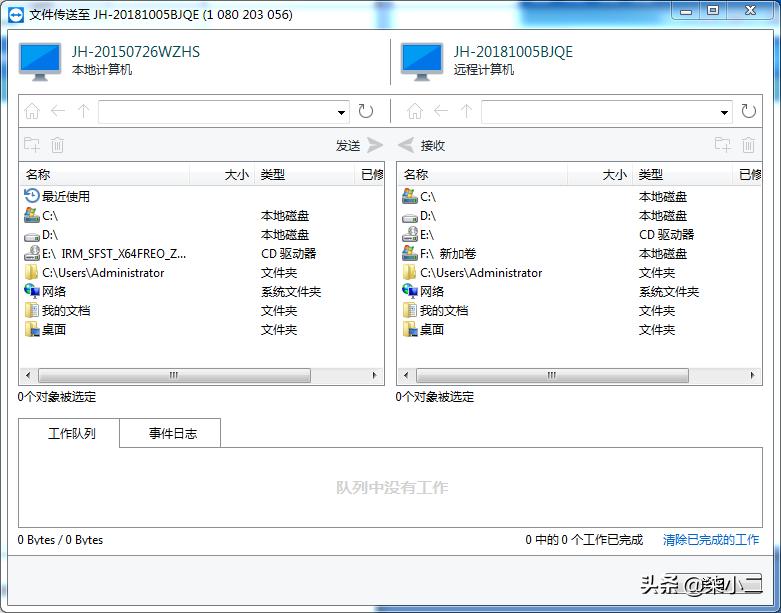Switch to 工作队列 tab
This screenshot has width=781, height=613.
click(69, 433)
